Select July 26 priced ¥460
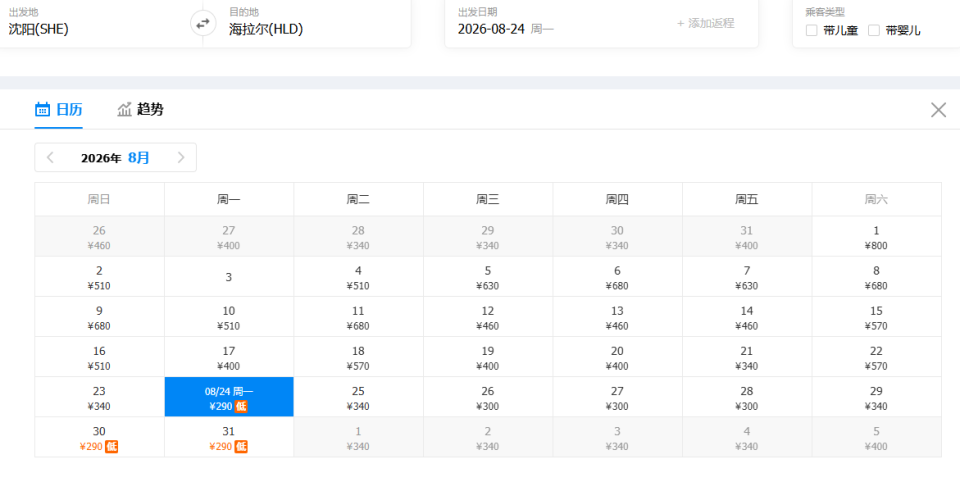Image resolution: width=960 pixels, height=482 pixels. click(x=99, y=236)
